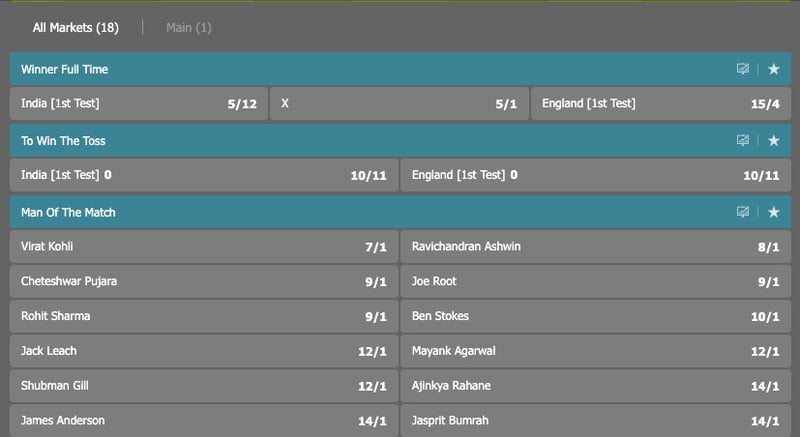Favorite the Man Of The Match market
This screenshot has height=437, width=800.
[x=773, y=212]
